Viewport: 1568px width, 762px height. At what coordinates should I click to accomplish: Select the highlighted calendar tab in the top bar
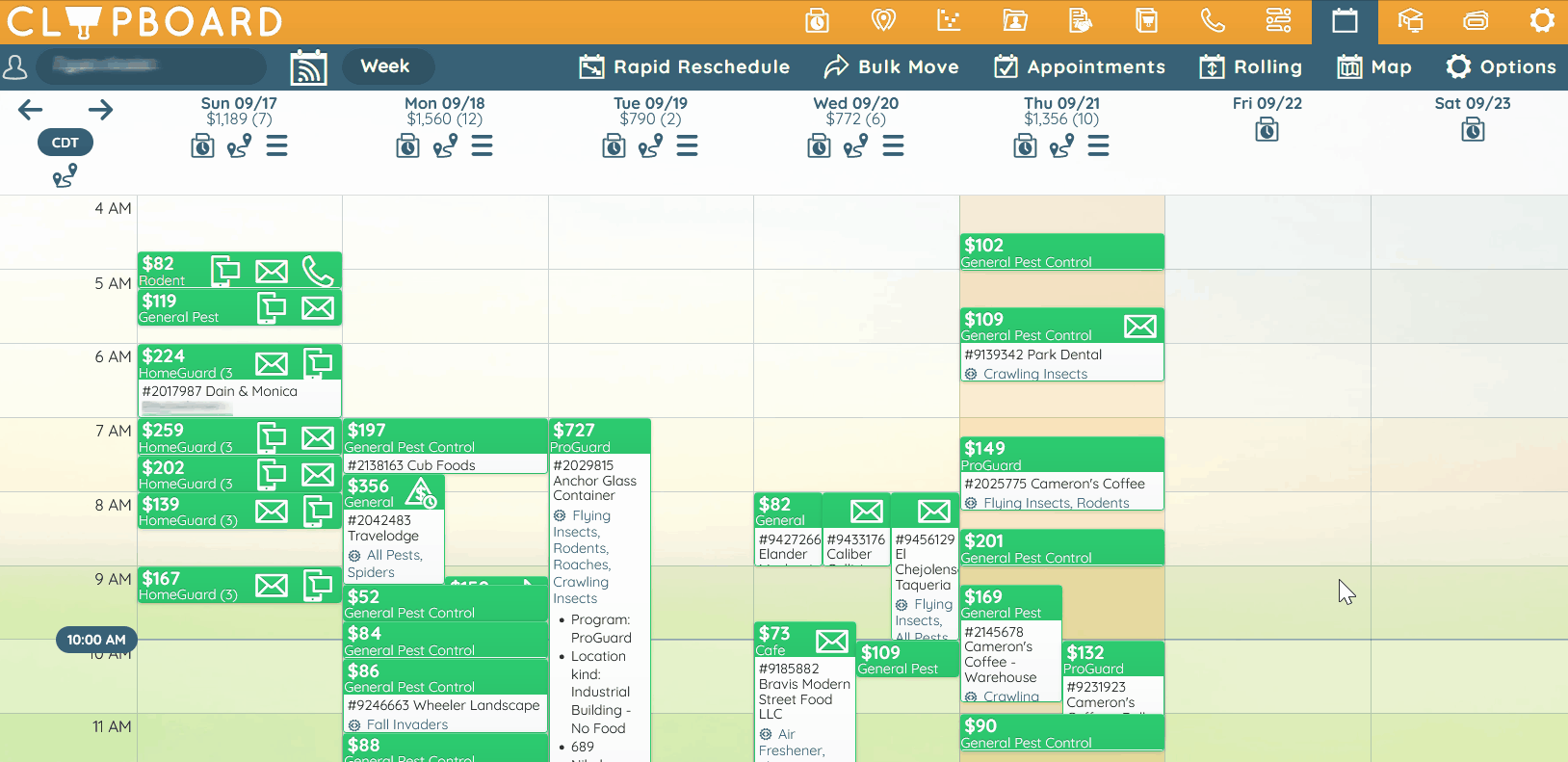click(1345, 21)
